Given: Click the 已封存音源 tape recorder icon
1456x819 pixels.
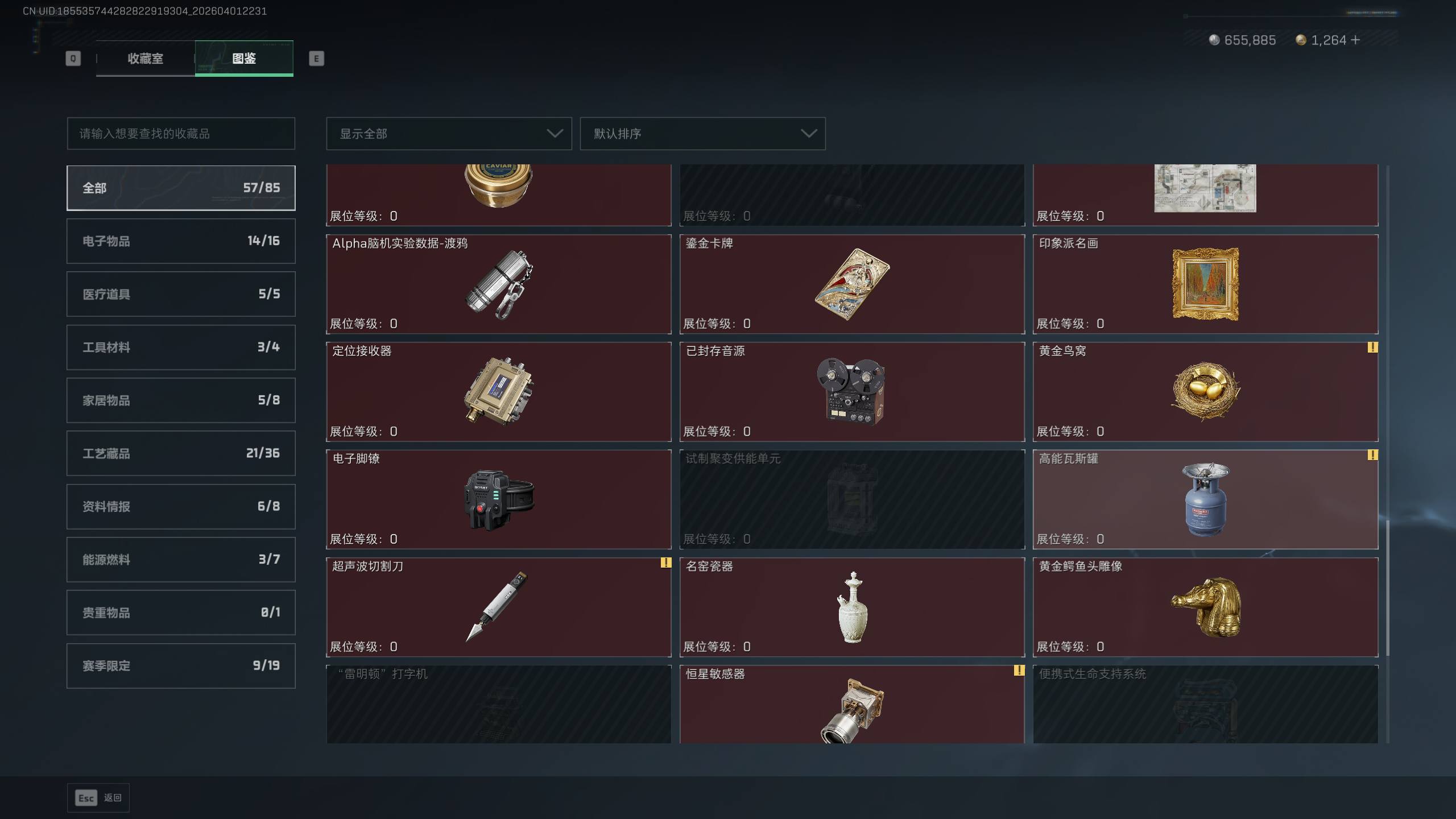Looking at the screenshot, I should [x=851, y=391].
